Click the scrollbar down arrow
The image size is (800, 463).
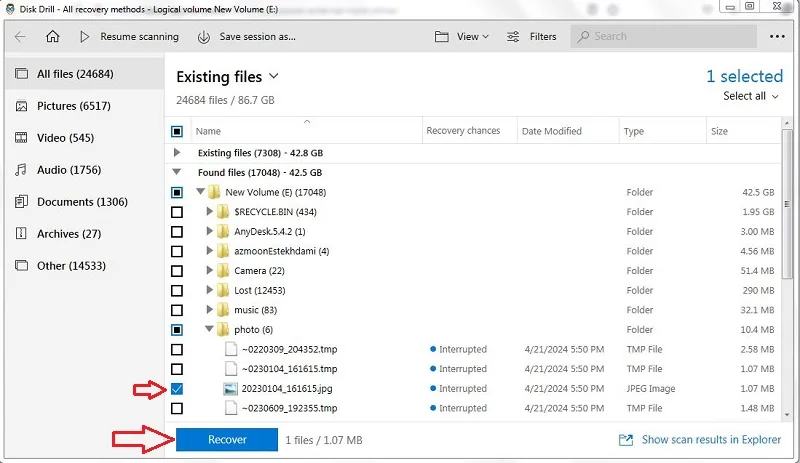(x=787, y=415)
